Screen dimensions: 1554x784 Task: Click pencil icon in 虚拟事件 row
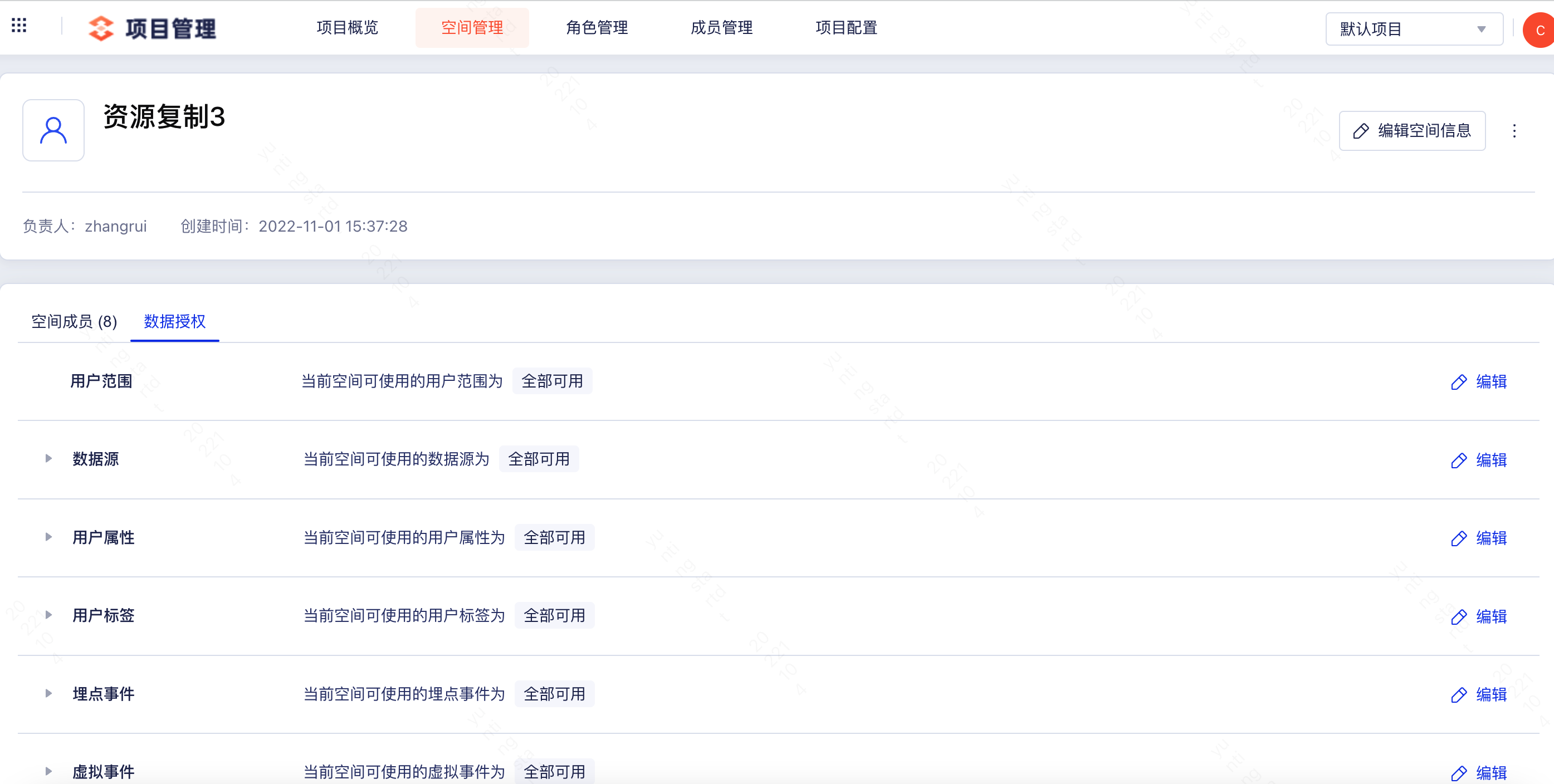click(x=1458, y=773)
